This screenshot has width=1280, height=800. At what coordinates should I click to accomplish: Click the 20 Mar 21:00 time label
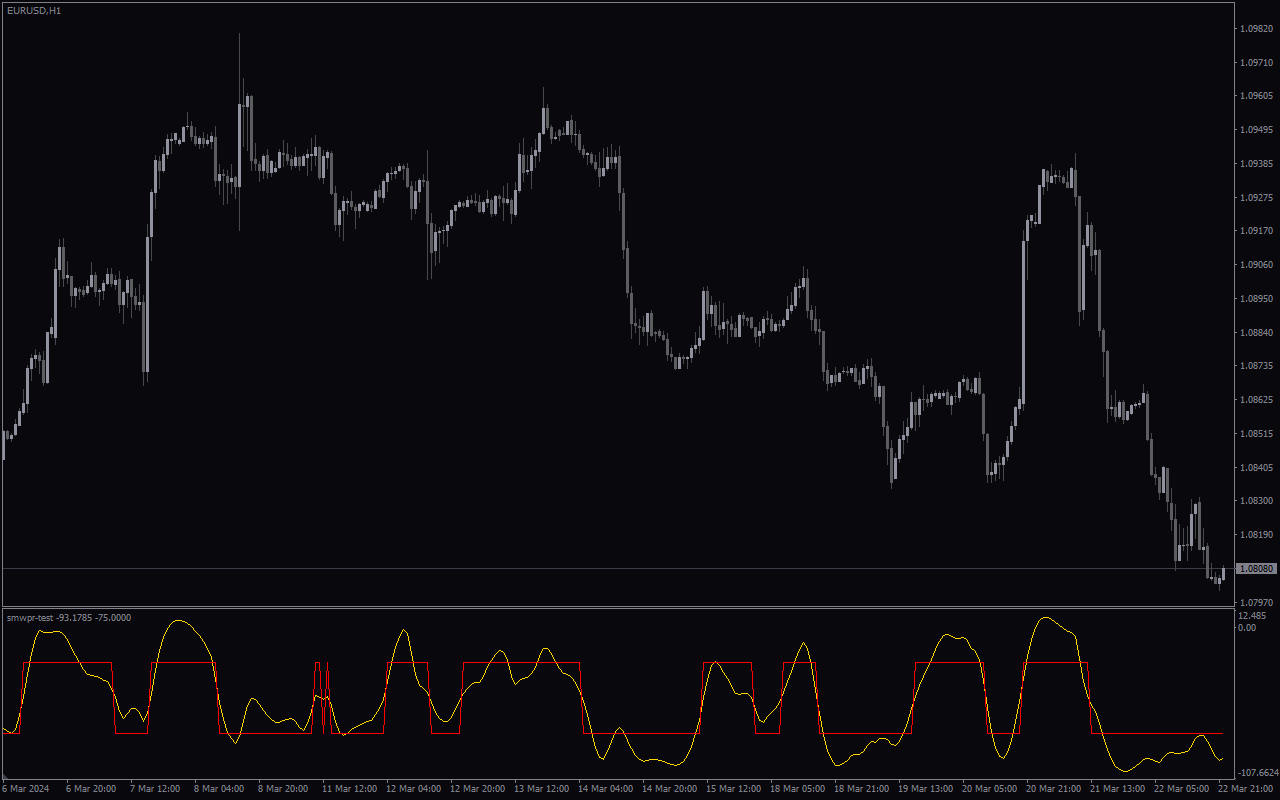click(1053, 789)
